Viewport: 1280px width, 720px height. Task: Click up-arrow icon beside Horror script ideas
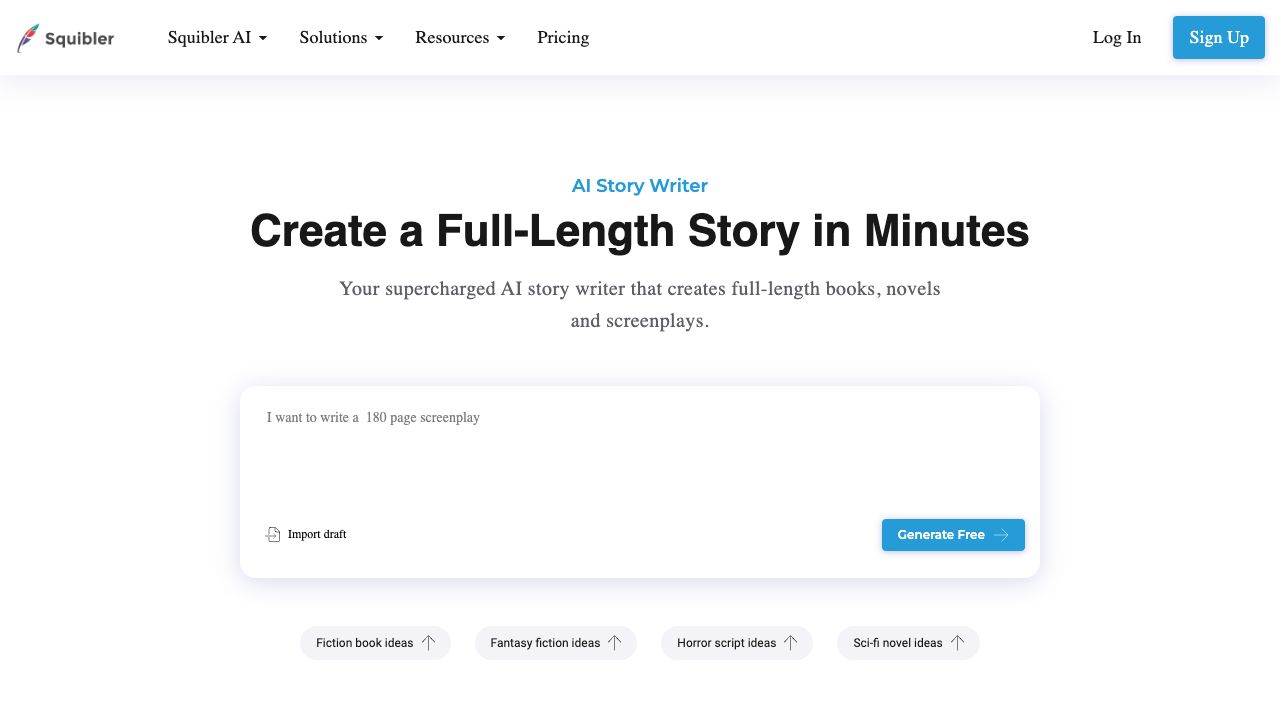[791, 643]
